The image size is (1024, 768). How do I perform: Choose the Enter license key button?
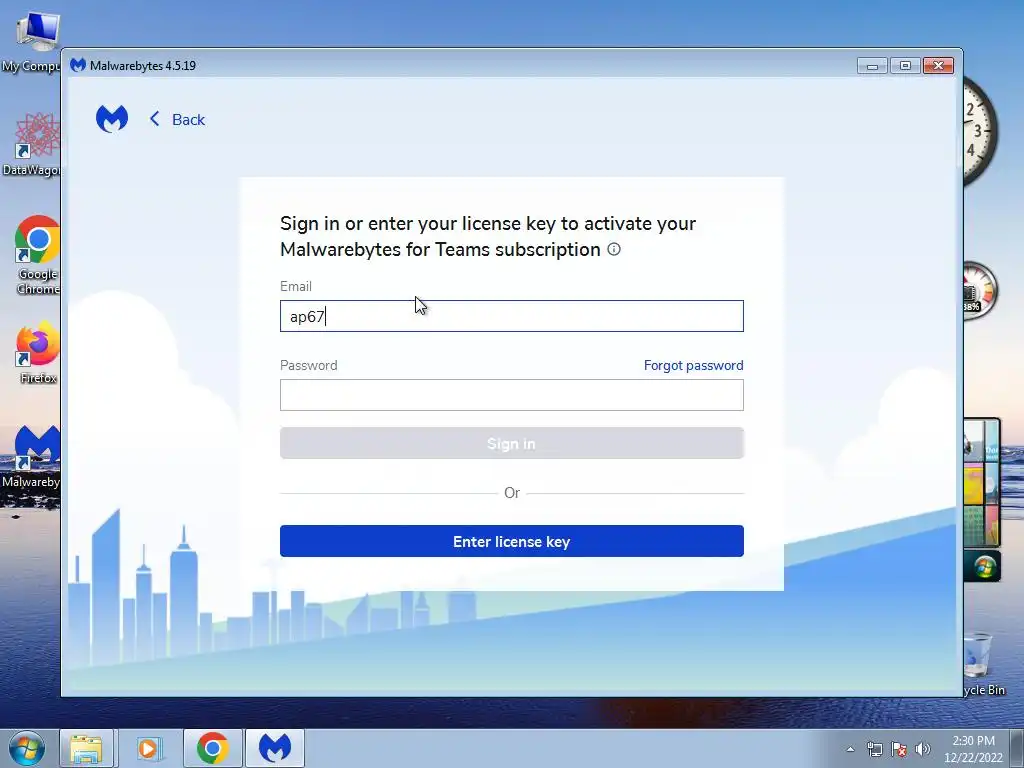511,541
